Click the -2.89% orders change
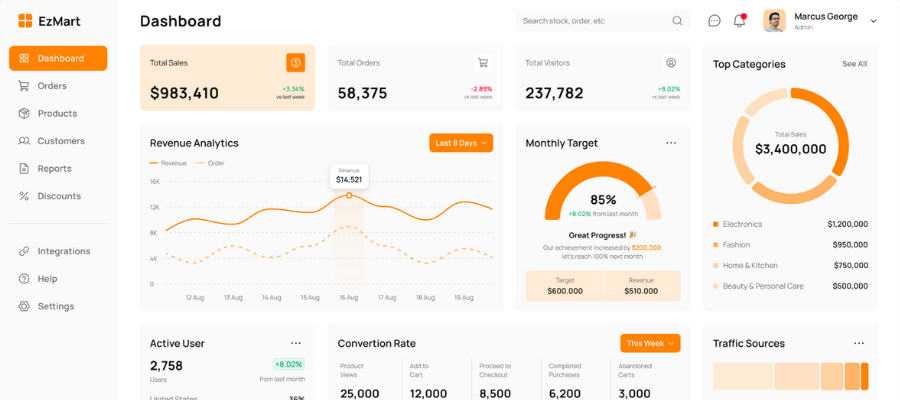 [481, 89]
